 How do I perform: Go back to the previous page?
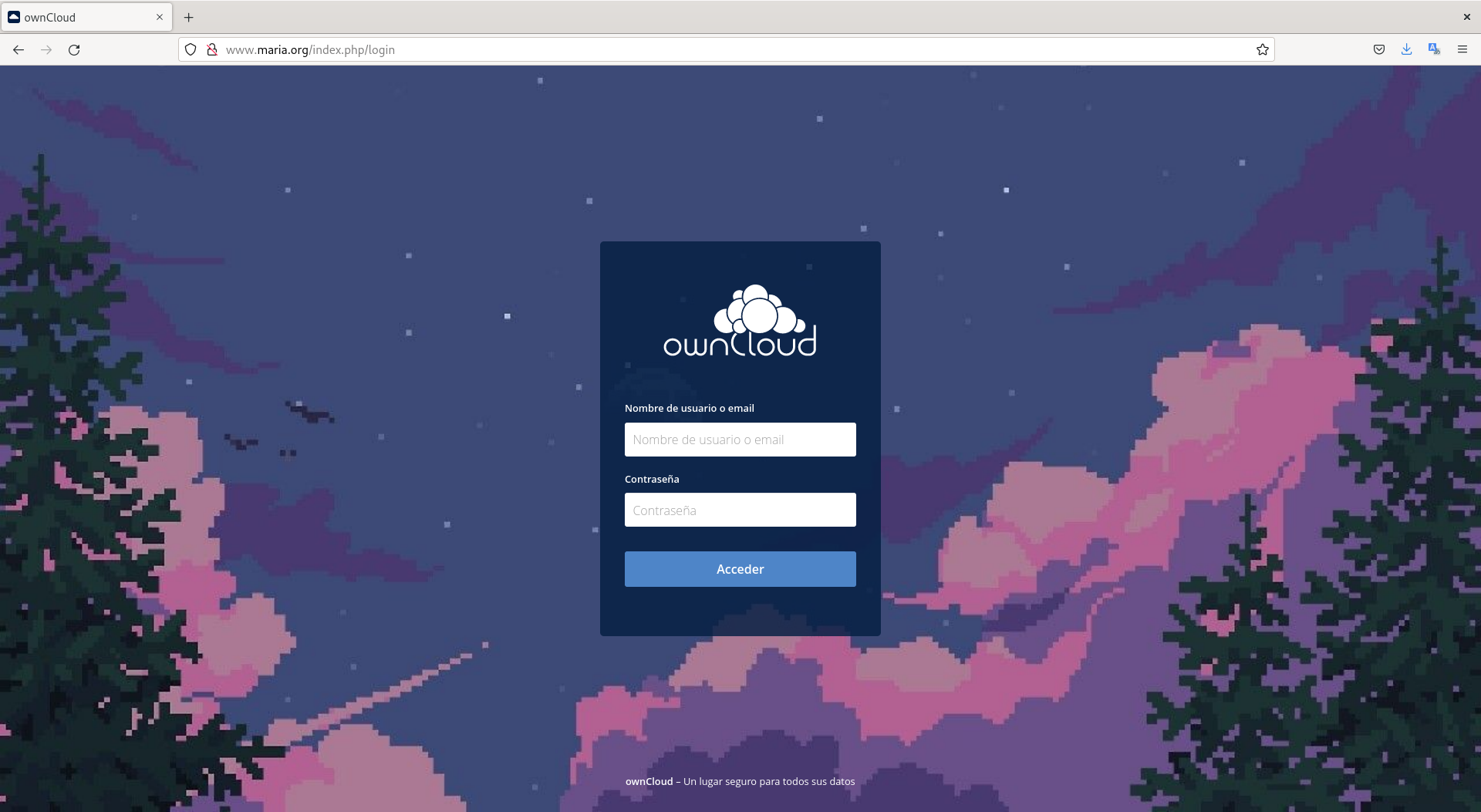pyautogui.click(x=19, y=49)
